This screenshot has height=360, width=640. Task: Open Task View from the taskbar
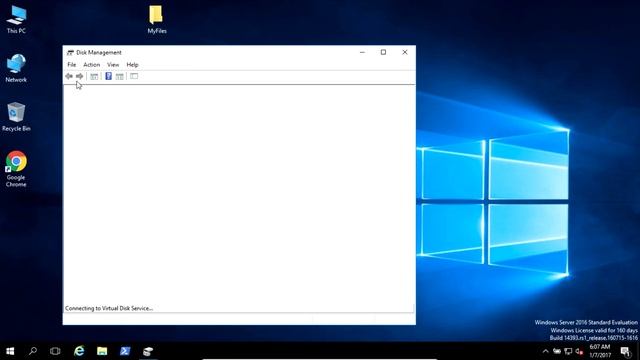click(x=55, y=351)
